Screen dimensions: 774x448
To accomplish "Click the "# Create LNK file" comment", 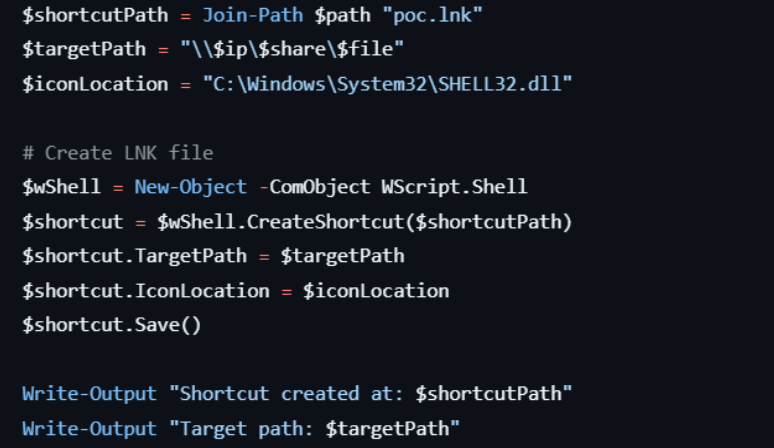I will coord(117,152).
